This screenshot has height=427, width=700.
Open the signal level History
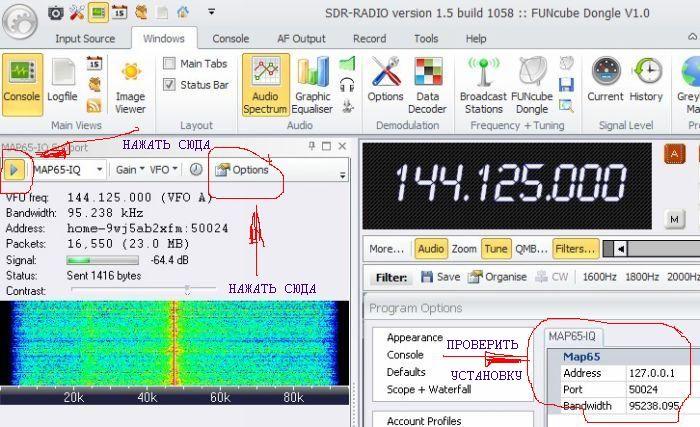pyautogui.click(x=646, y=80)
